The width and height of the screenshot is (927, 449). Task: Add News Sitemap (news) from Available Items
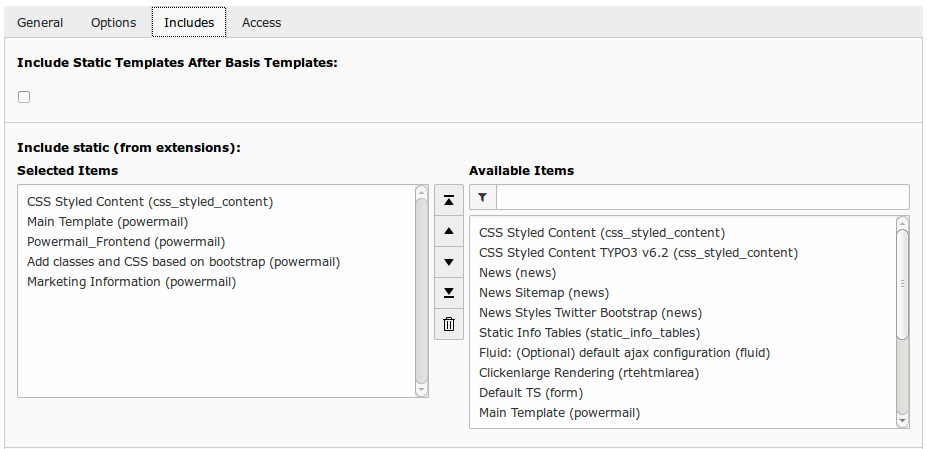pyautogui.click(x=543, y=293)
